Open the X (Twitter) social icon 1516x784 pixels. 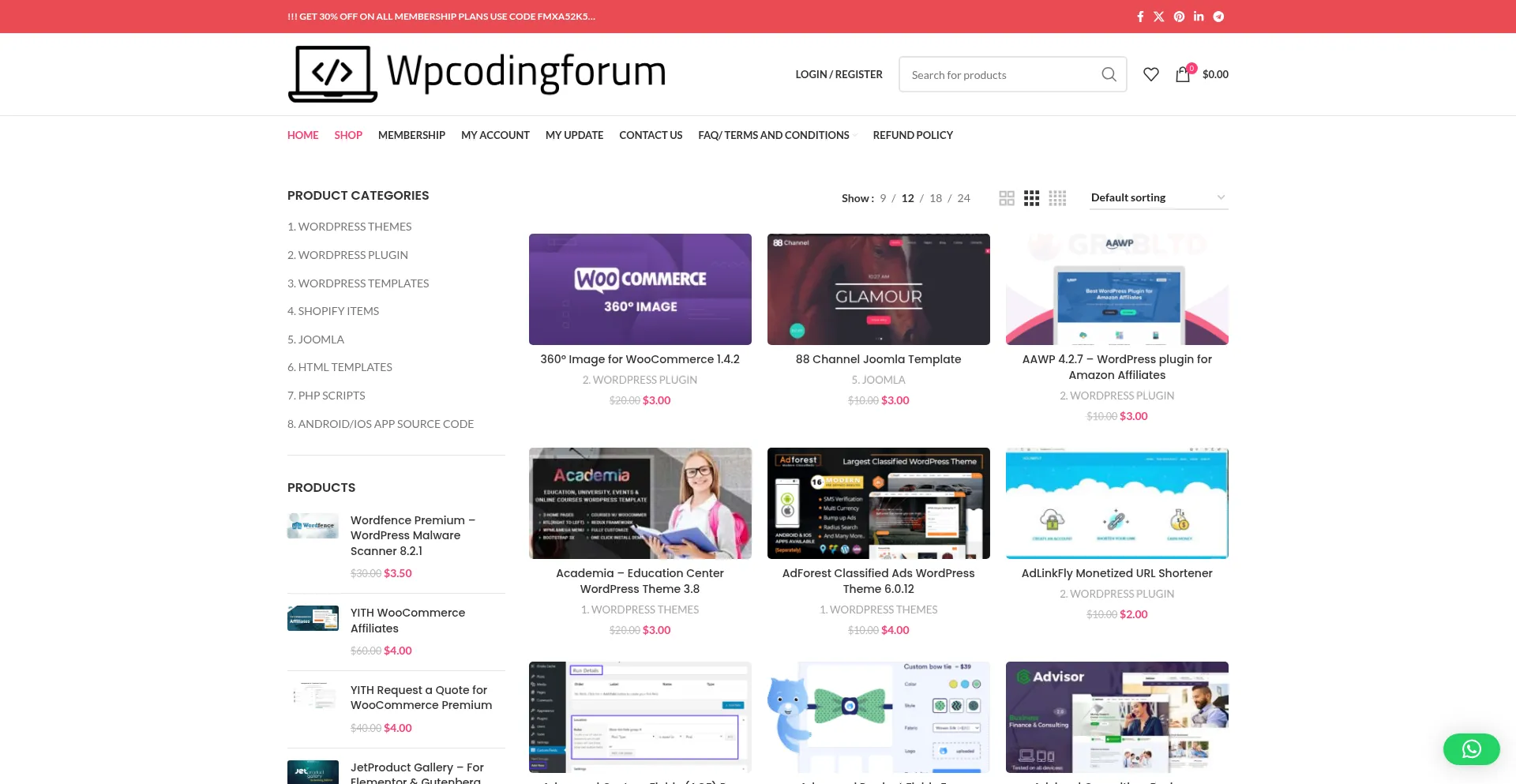[1159, 17]
